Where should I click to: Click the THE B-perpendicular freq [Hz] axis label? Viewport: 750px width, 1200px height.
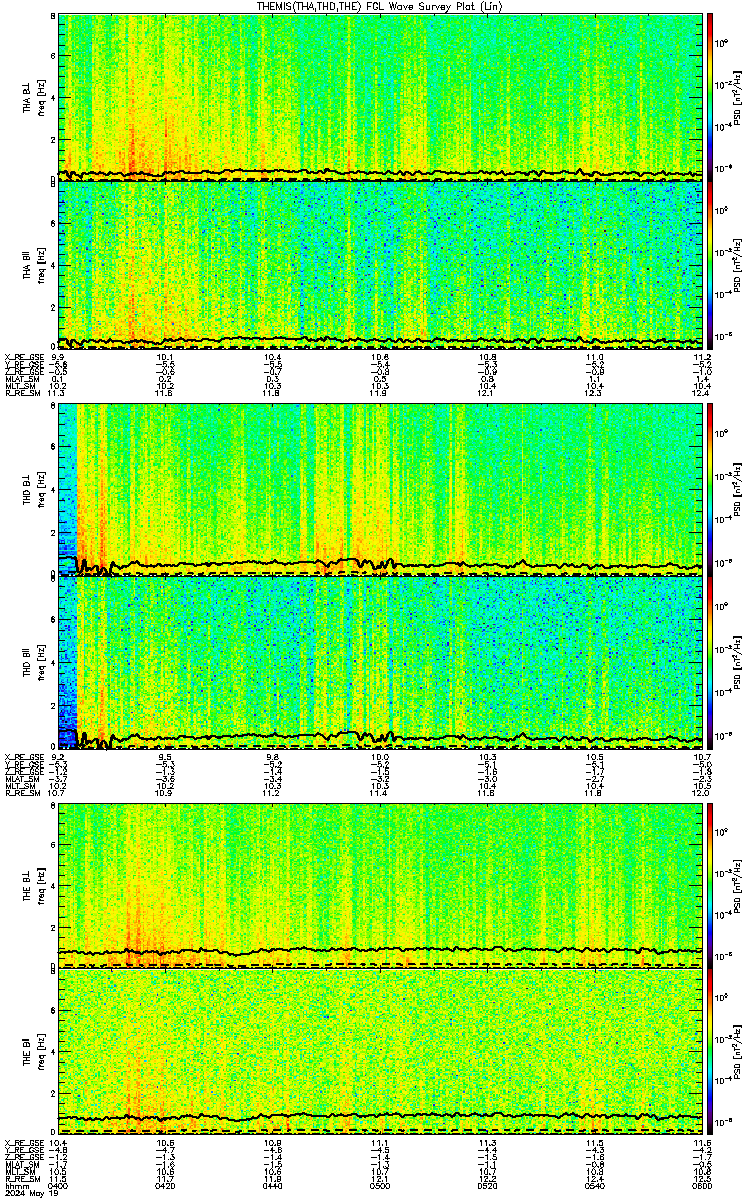pos(39,885)
